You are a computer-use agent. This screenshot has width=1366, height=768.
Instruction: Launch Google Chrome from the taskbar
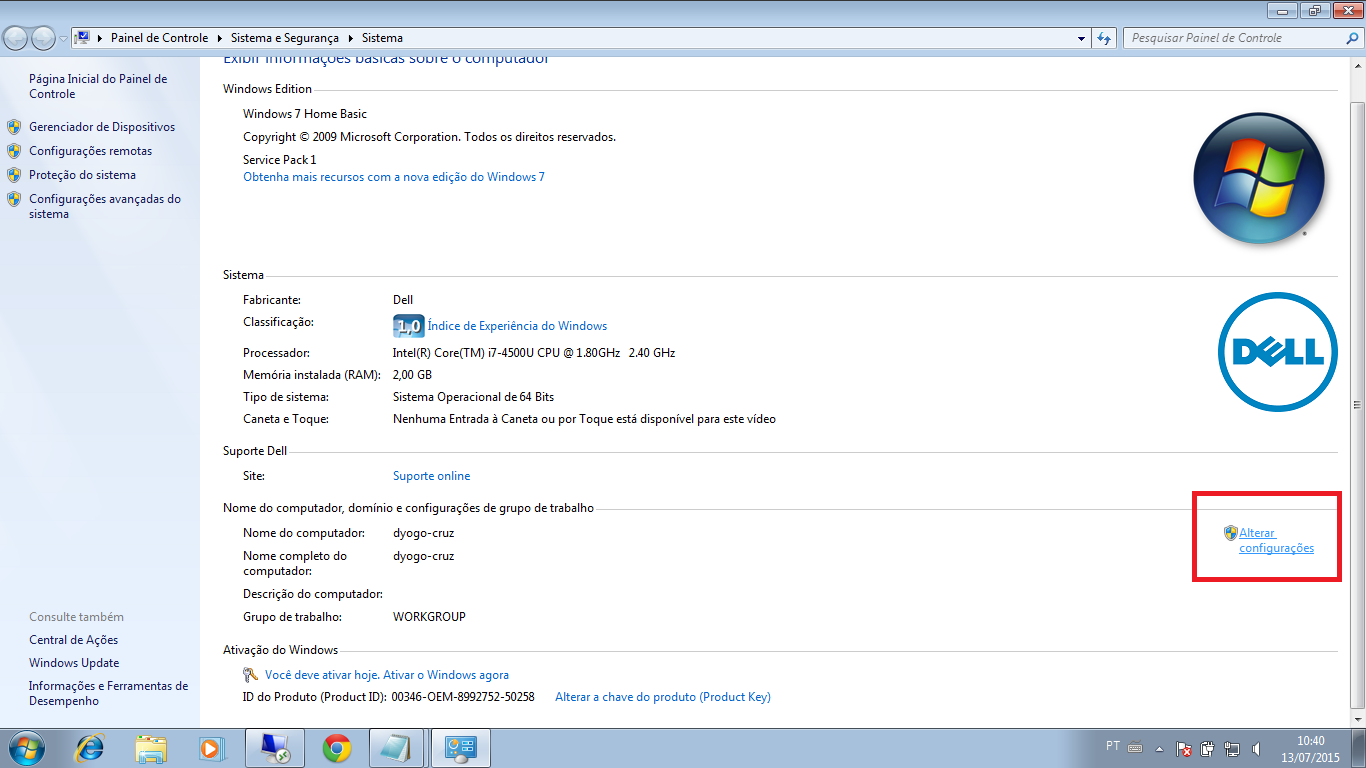[x=336, y=747]
